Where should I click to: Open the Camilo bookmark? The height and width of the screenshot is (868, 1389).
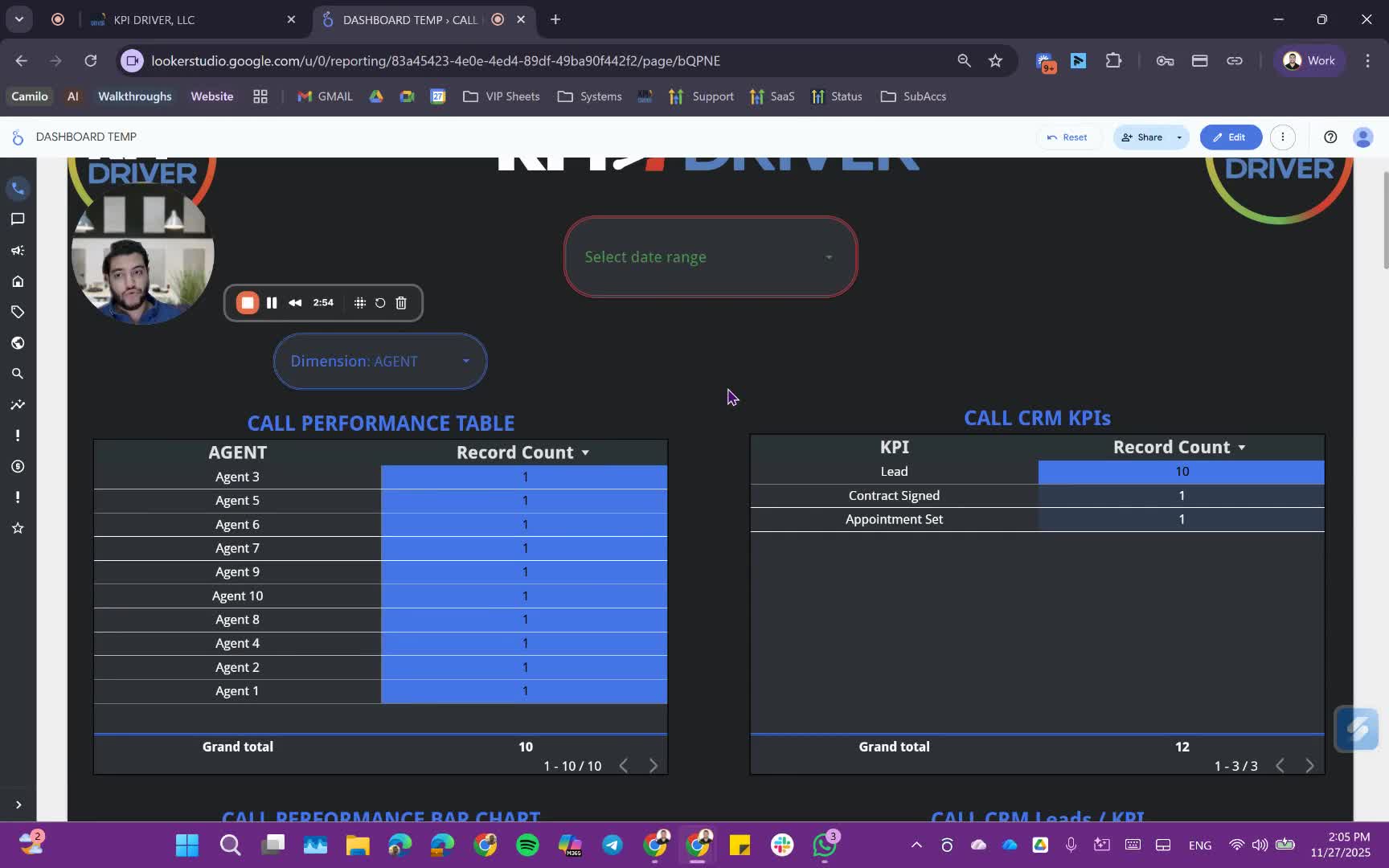tap(30, 96)
